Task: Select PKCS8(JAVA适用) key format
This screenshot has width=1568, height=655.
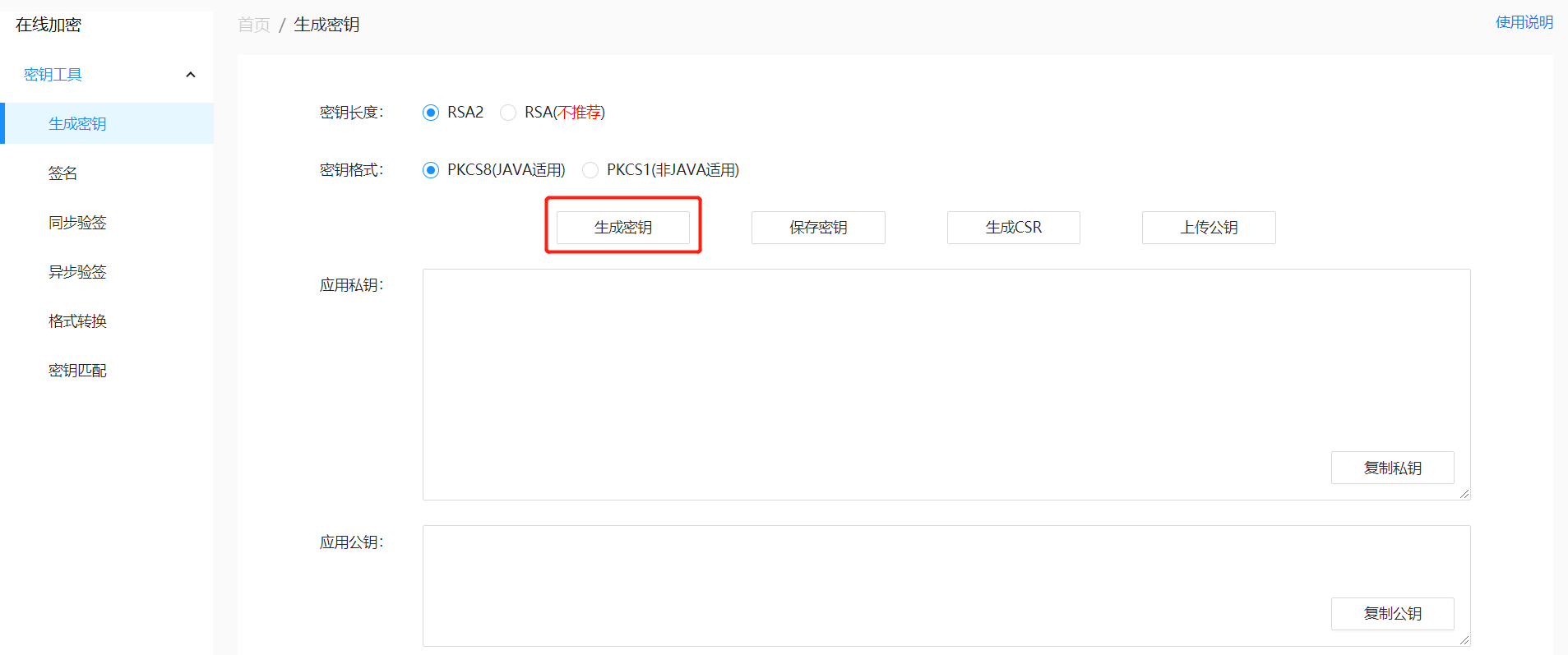Action: pos(431,170)
